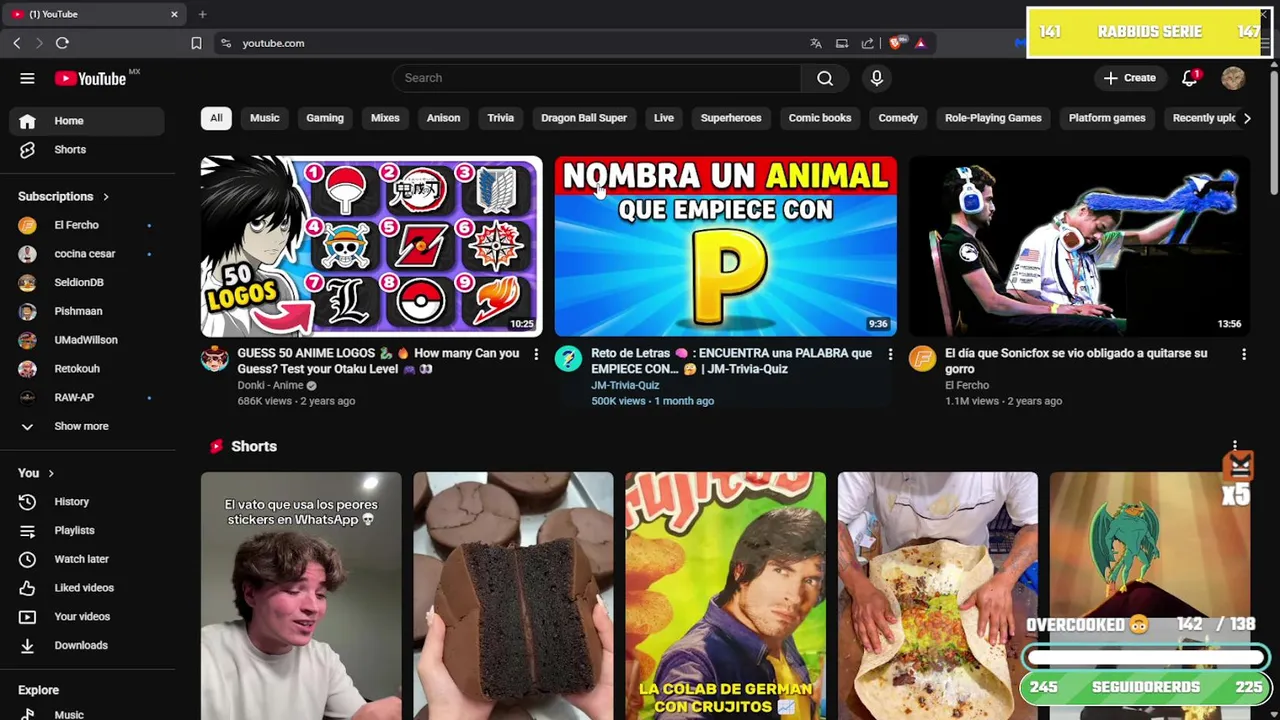Expand the You section chevron

click(x=50, y=474)
